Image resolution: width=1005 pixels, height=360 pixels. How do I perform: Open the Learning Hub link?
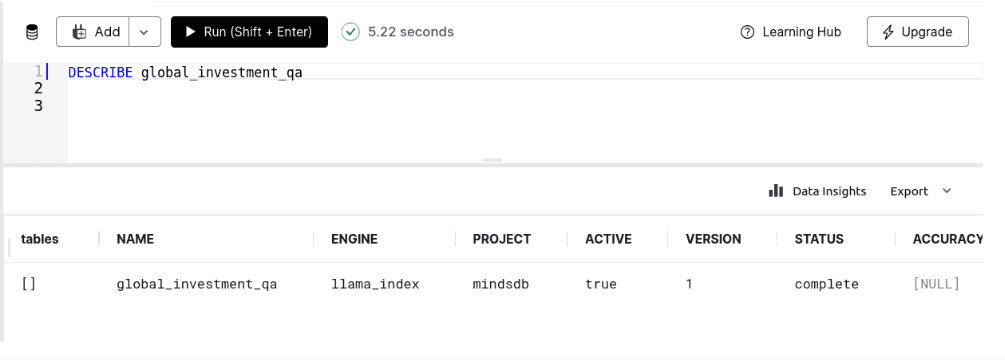pyautogui.click(x=790, y=32)
